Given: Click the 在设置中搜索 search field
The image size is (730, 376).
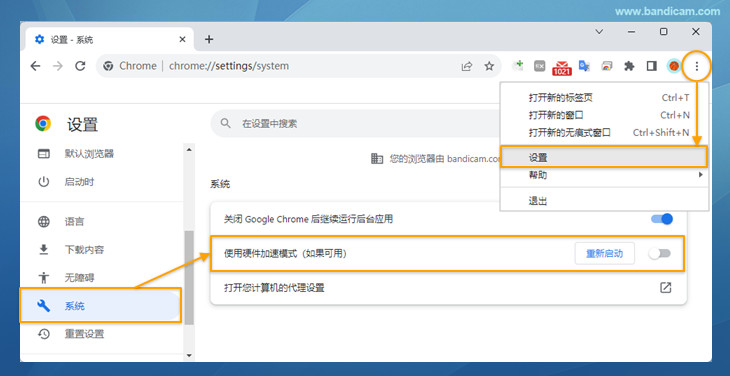Looking at the screenshot, I should (355, 124).
